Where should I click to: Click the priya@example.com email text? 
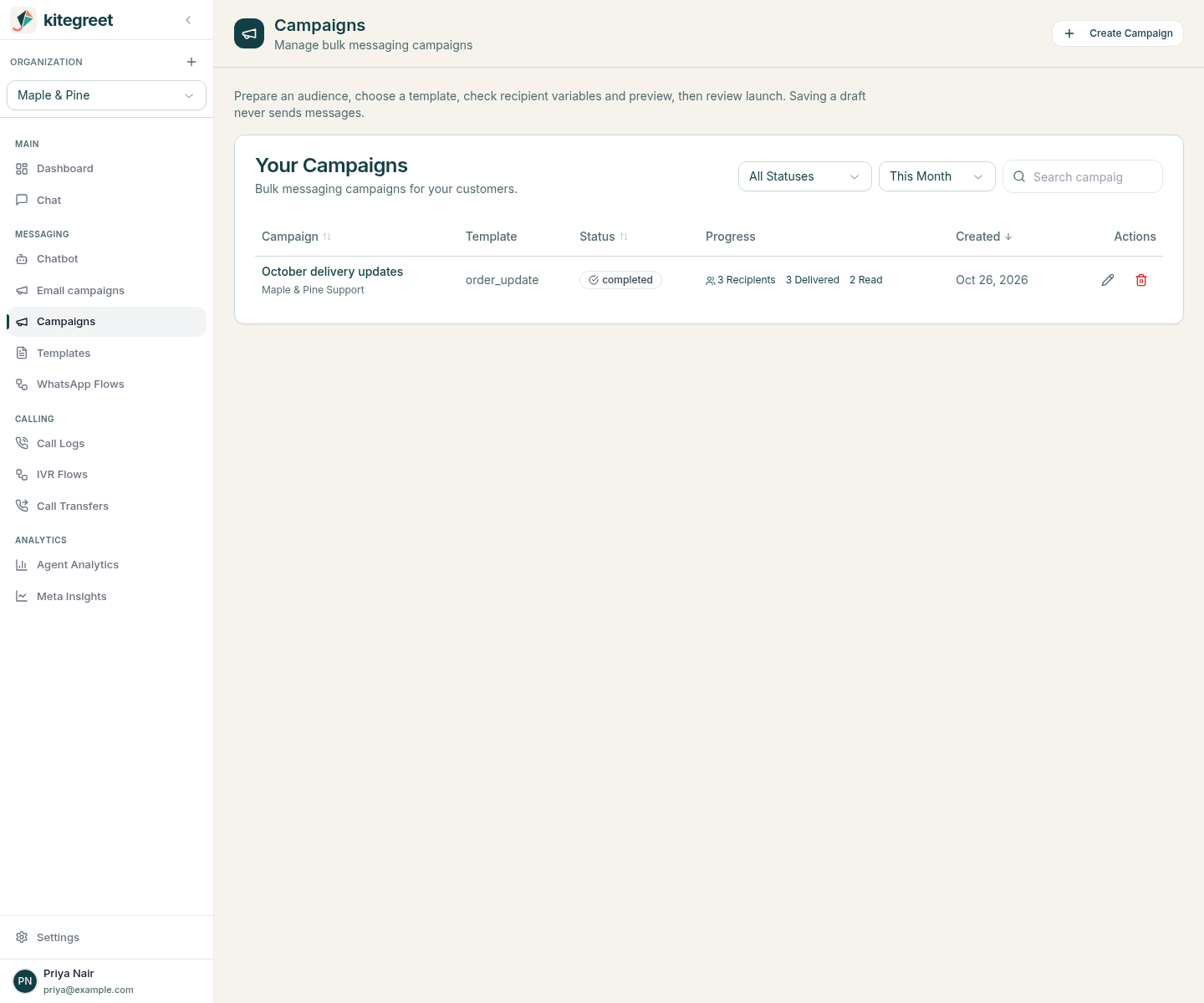[89, 990]
